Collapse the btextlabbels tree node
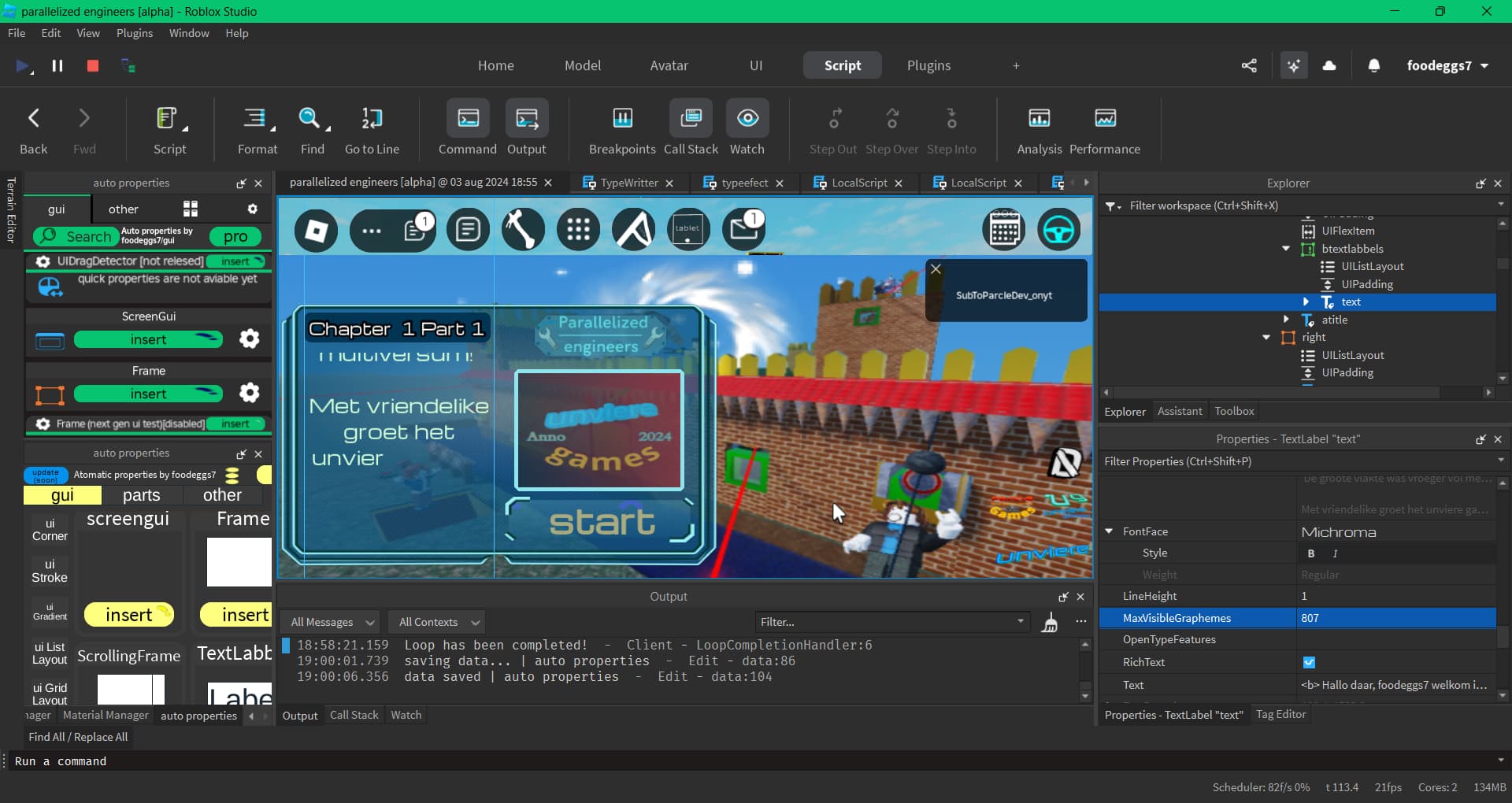The image size is (1512, 803). click(1286, 249)
